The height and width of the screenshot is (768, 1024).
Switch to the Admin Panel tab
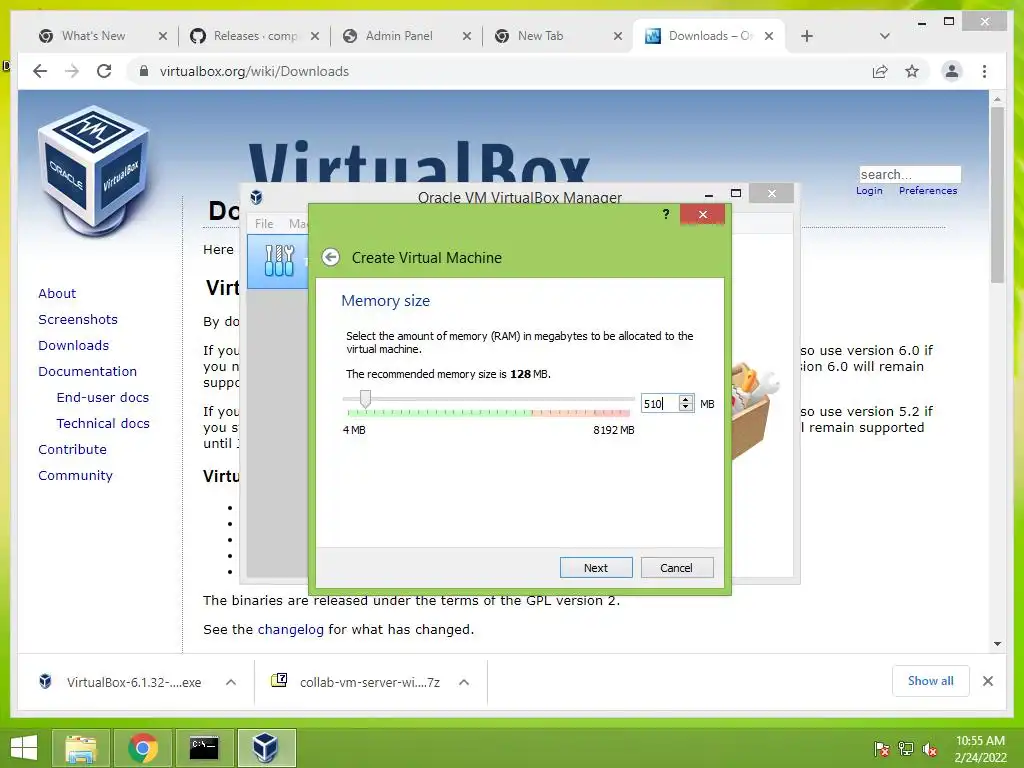[399, 36]
